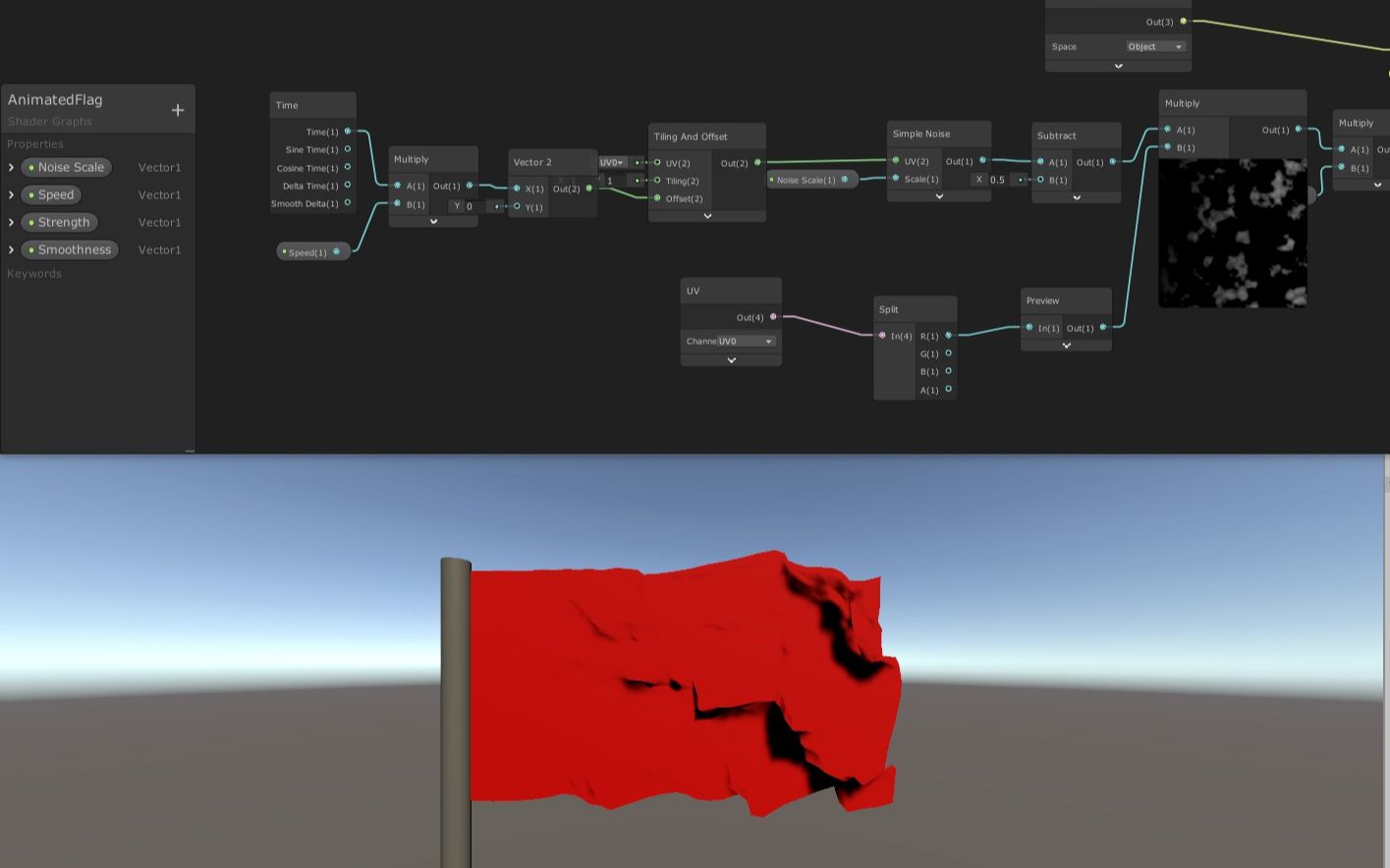1390x868 pixels.
Task: Toggle the preview chevron under the Simple Noise node
Action: [938, 195]
